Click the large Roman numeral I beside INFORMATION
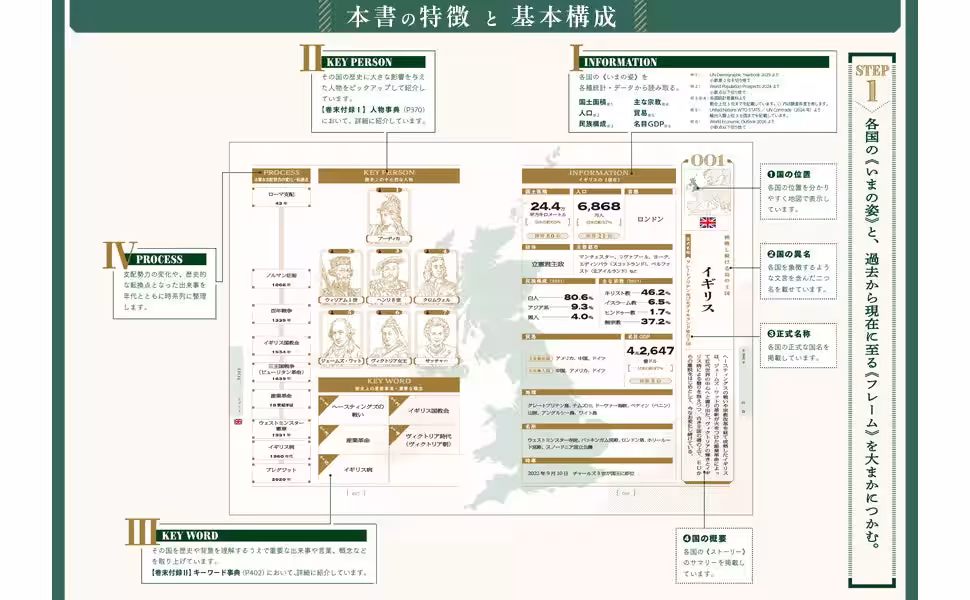The width and height of the screenshot is (970, 600). pyautogui.click(x=576, y=57)
